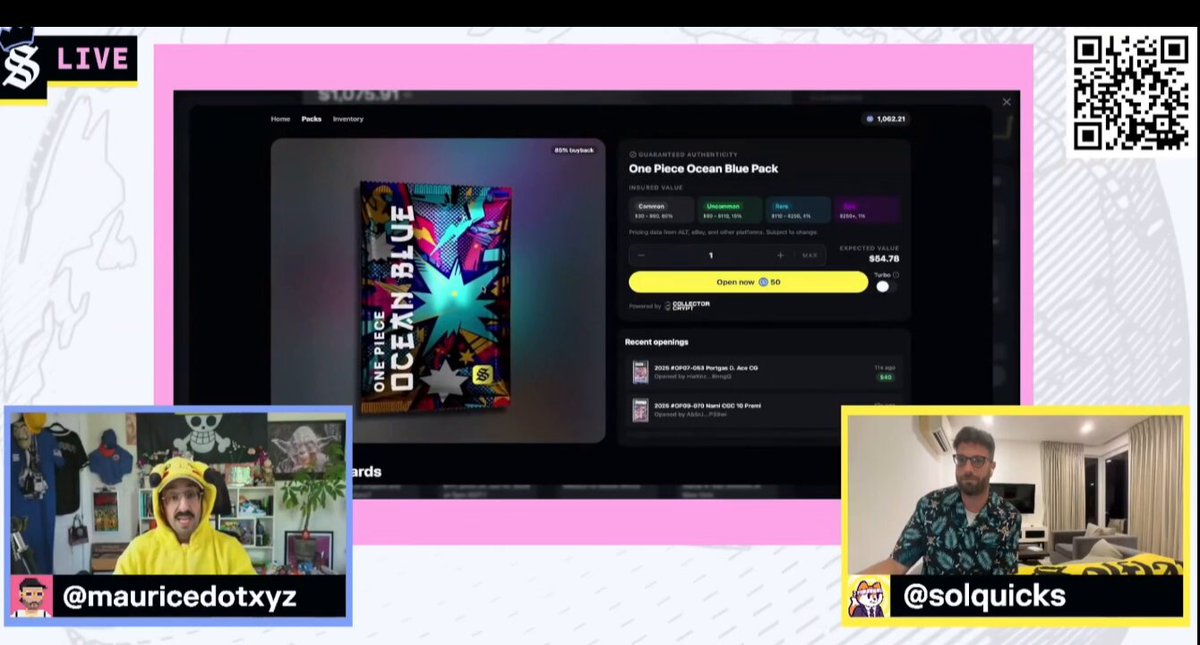Click the coin icon beside balance
This screenshot has height=645, width=1200.
(x=870, y=119)
